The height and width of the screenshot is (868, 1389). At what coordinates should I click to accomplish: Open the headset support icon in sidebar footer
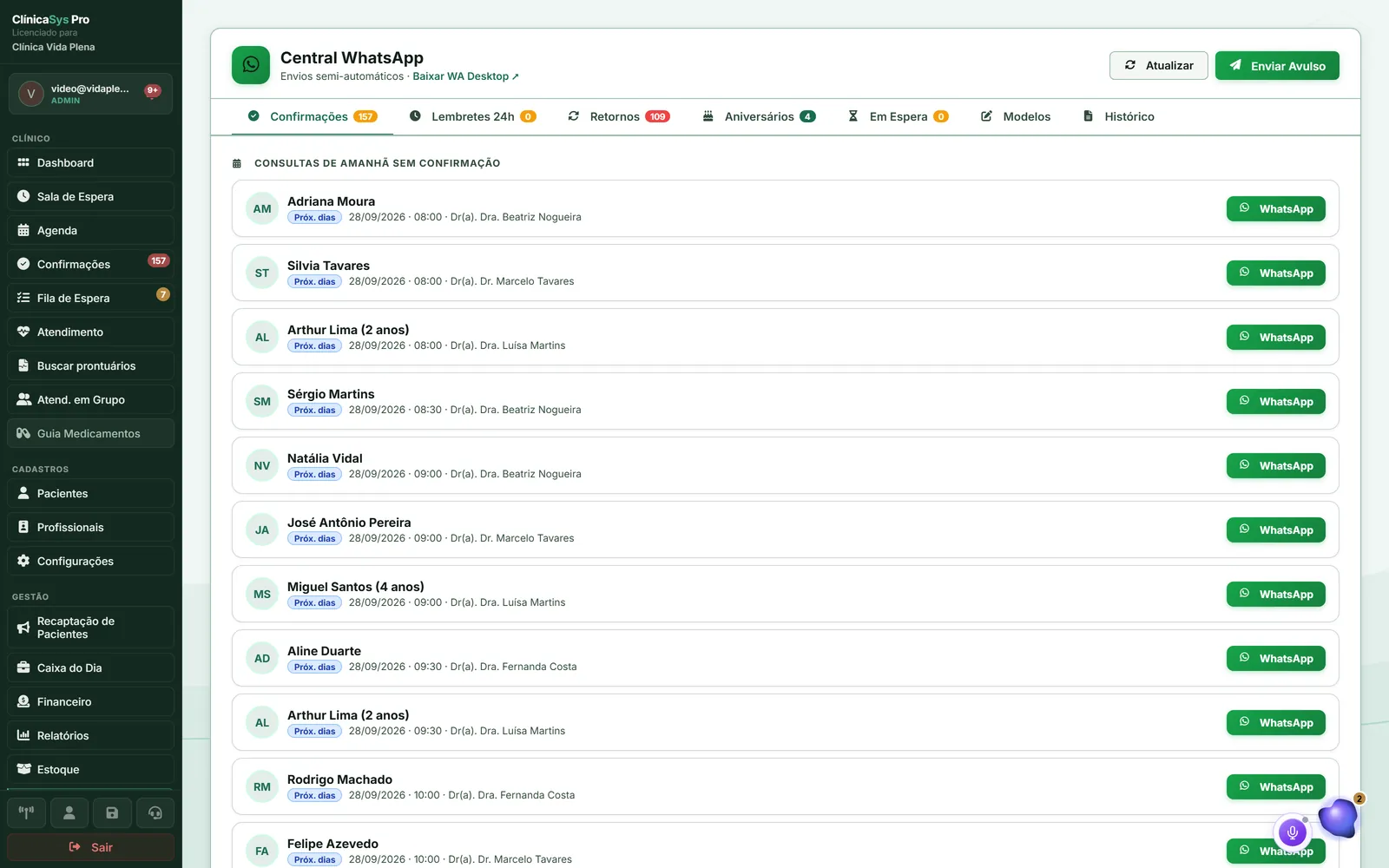point(155,813)
